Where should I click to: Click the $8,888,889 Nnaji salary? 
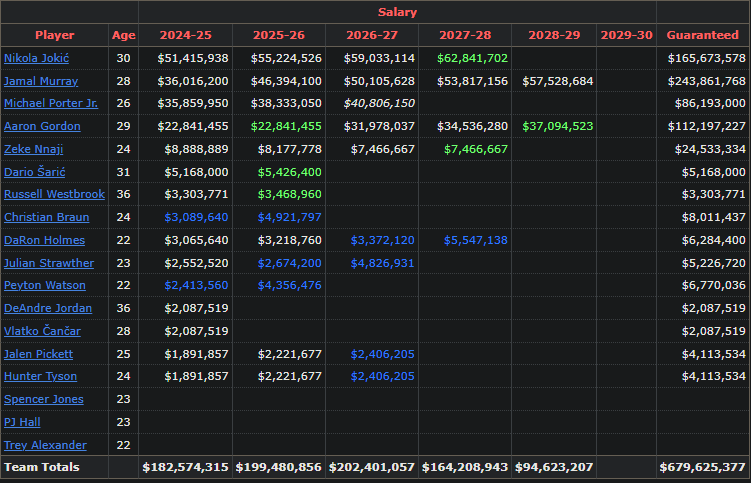click(x=196, y=149)
